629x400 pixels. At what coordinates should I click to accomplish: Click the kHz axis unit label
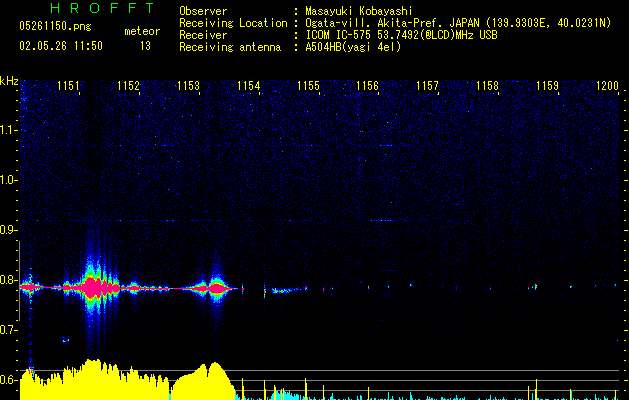[9, 81]
